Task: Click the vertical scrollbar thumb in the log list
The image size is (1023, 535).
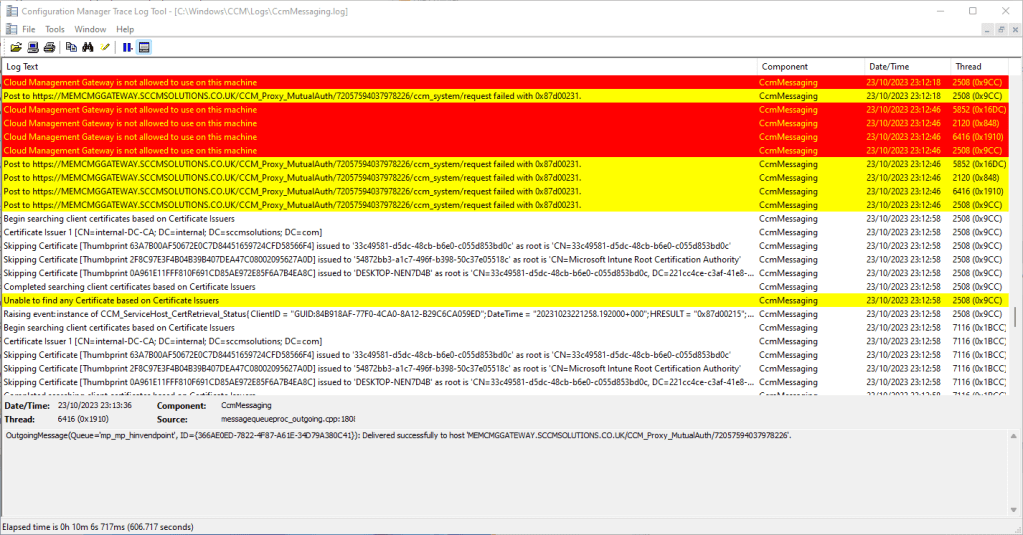Action: (x=1016, y=316)
